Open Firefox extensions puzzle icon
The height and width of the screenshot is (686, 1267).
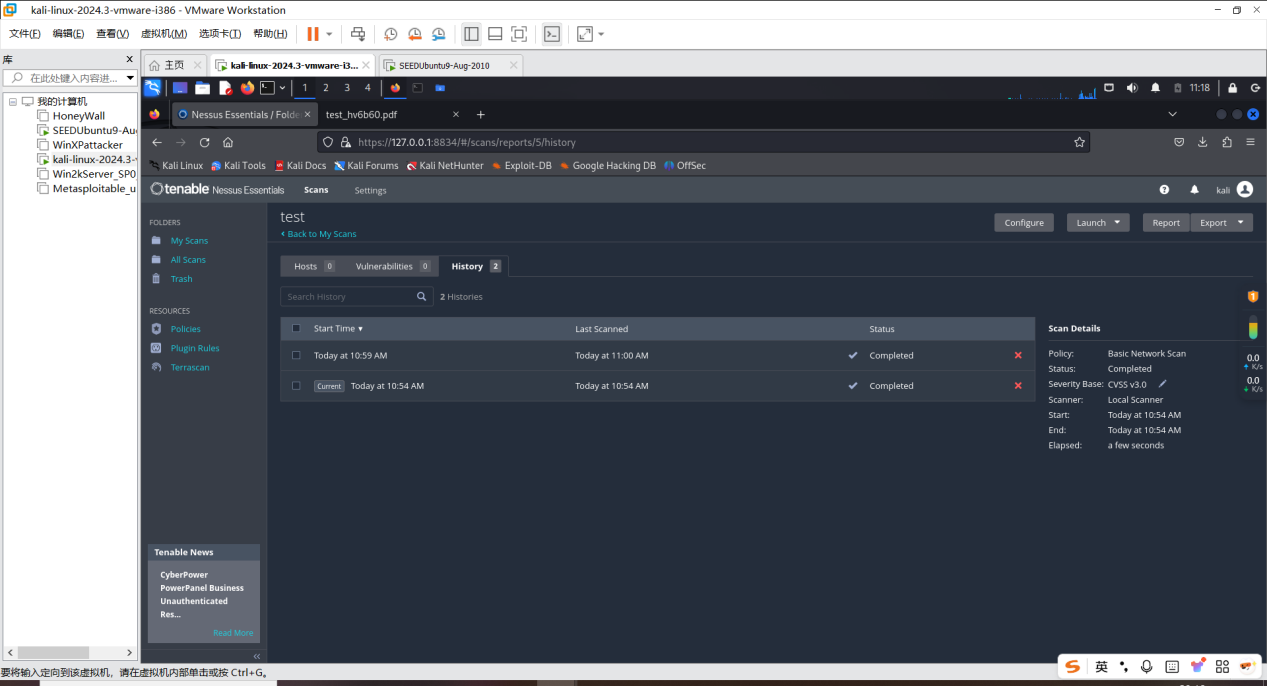pyautogui.click(x=1227, y=142)
